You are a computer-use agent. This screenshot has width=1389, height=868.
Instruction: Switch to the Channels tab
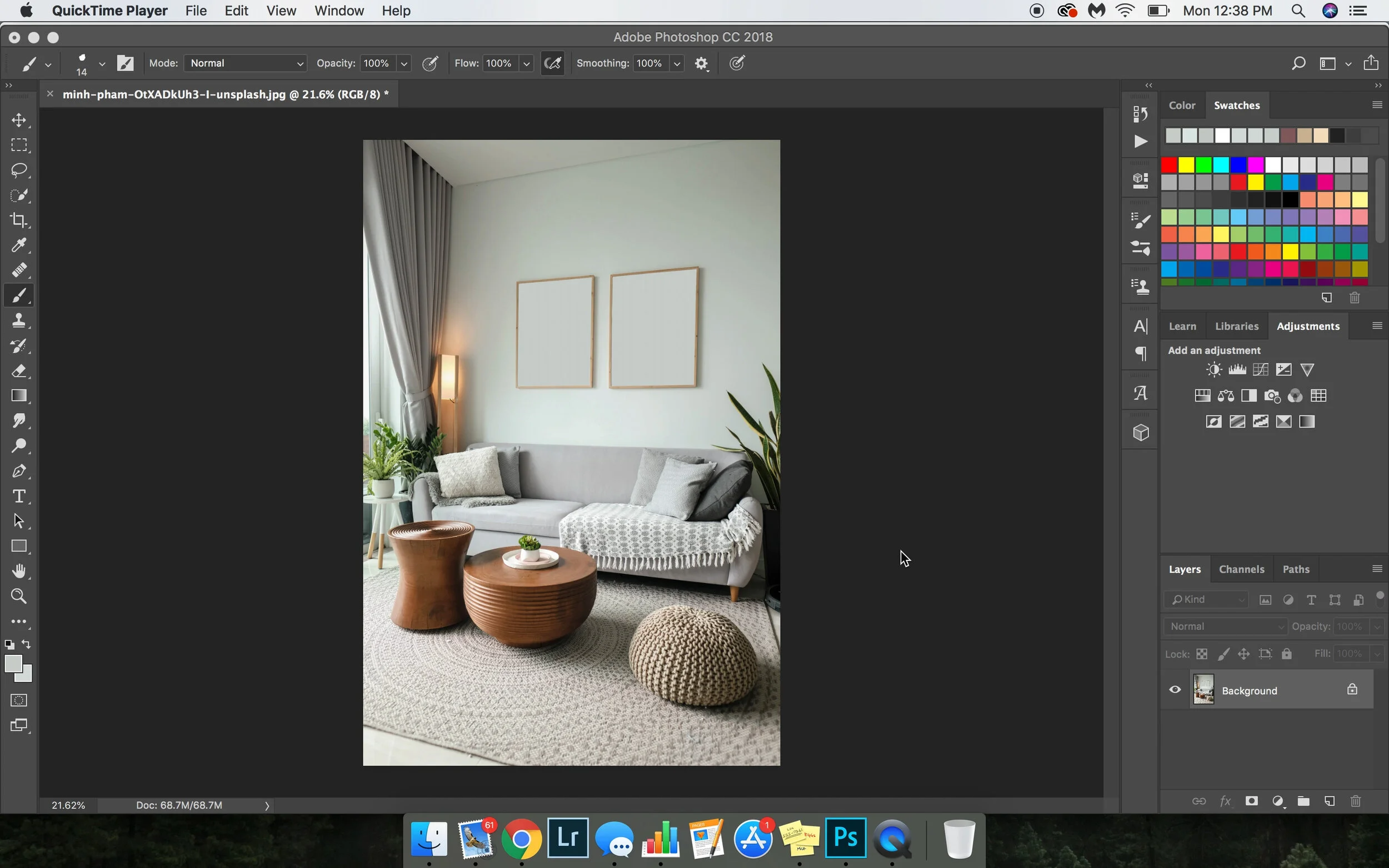1241,569
